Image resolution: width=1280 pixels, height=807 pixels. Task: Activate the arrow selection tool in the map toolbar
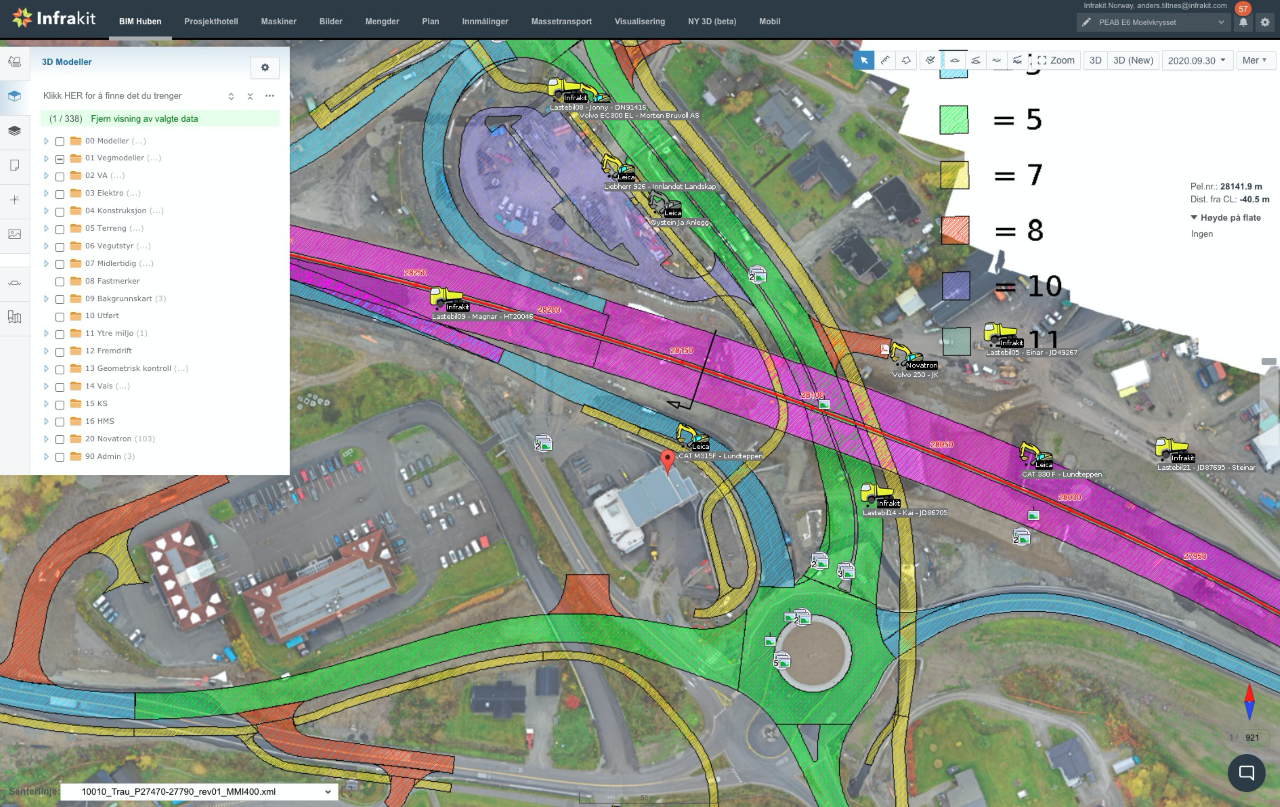pyautogui.click(x=864, y=60)
